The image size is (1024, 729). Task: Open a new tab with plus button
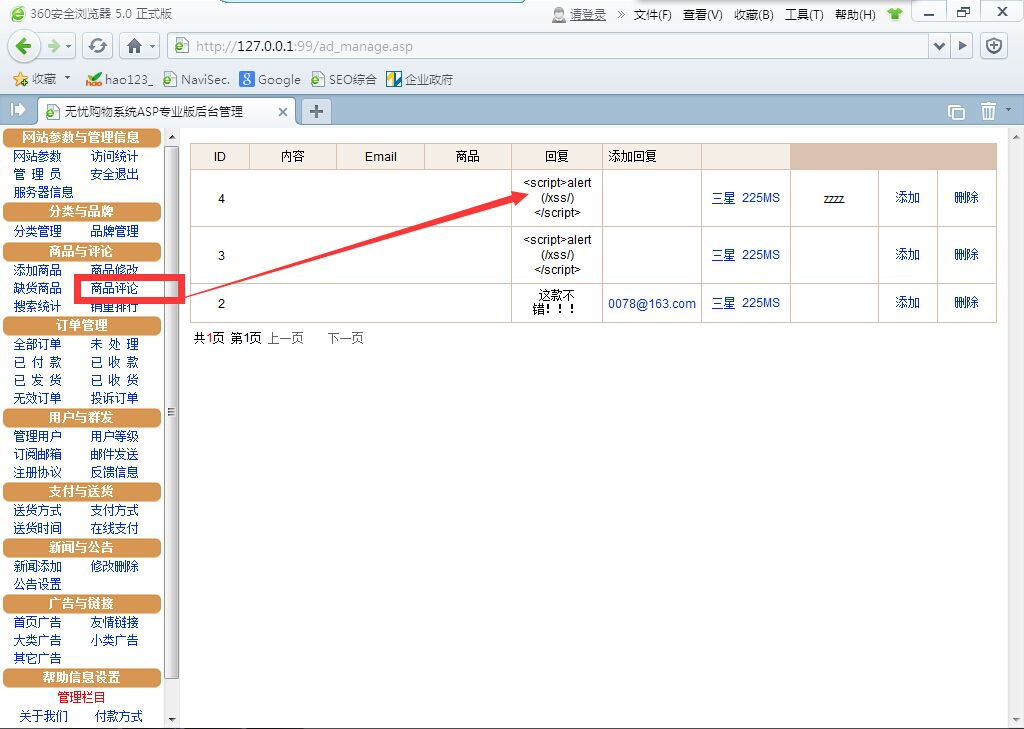(316, 112)
